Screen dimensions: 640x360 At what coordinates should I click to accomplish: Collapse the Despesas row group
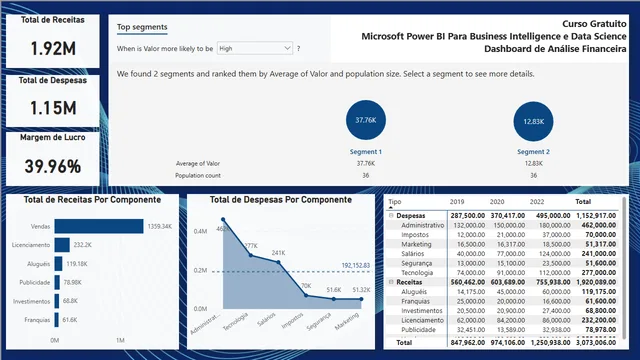[x=391, y=215]
